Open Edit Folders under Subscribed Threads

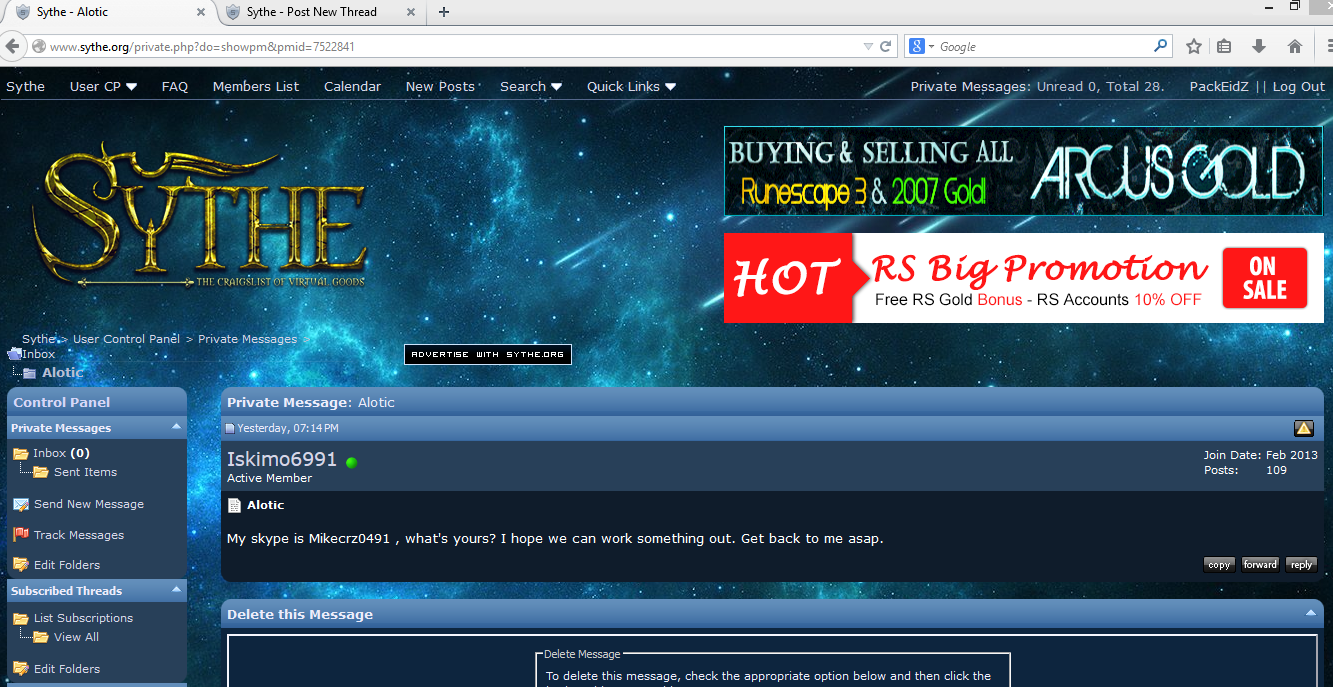click(x=67, y=669)
